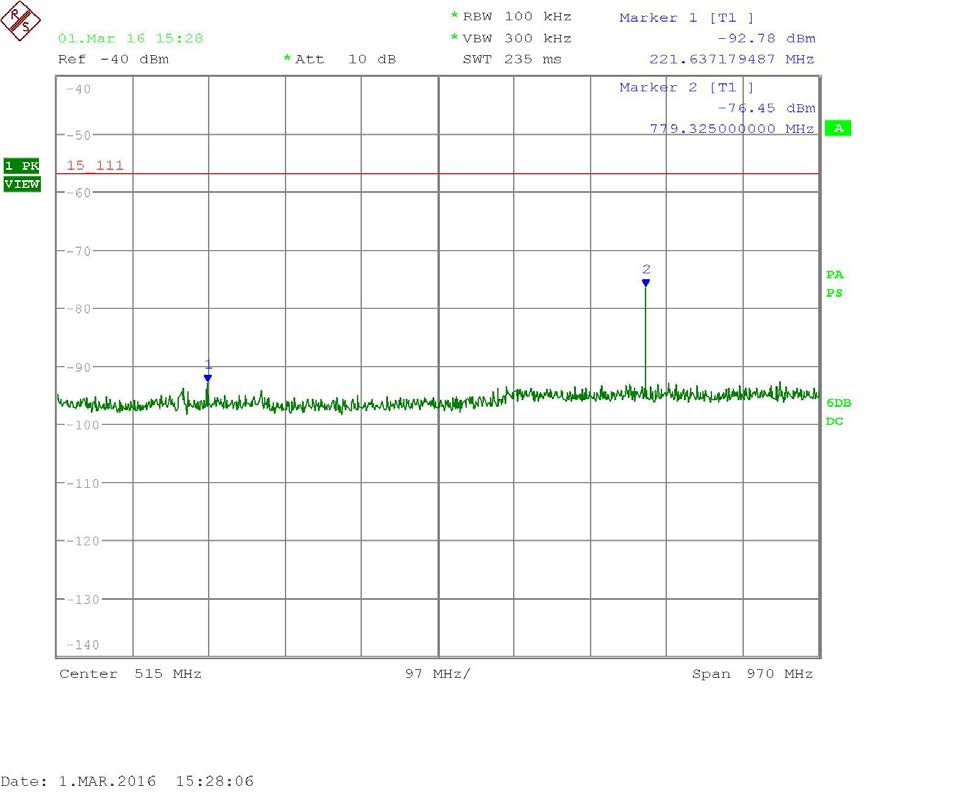Select marker 2 triangle on trace
975x810 pixels.
click(x=646, y=283)
